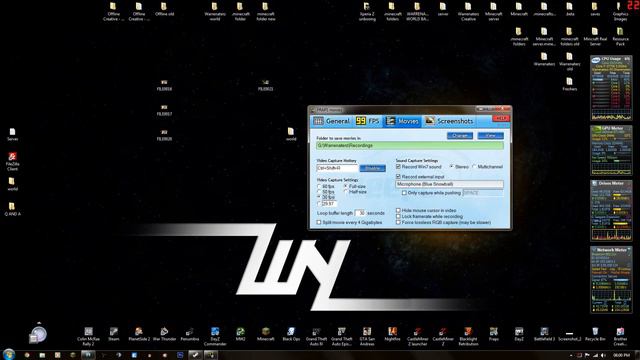Viewport: 640px width, 360px height.
Task: Open the FPS tab in Fraps
Action: 367,121
